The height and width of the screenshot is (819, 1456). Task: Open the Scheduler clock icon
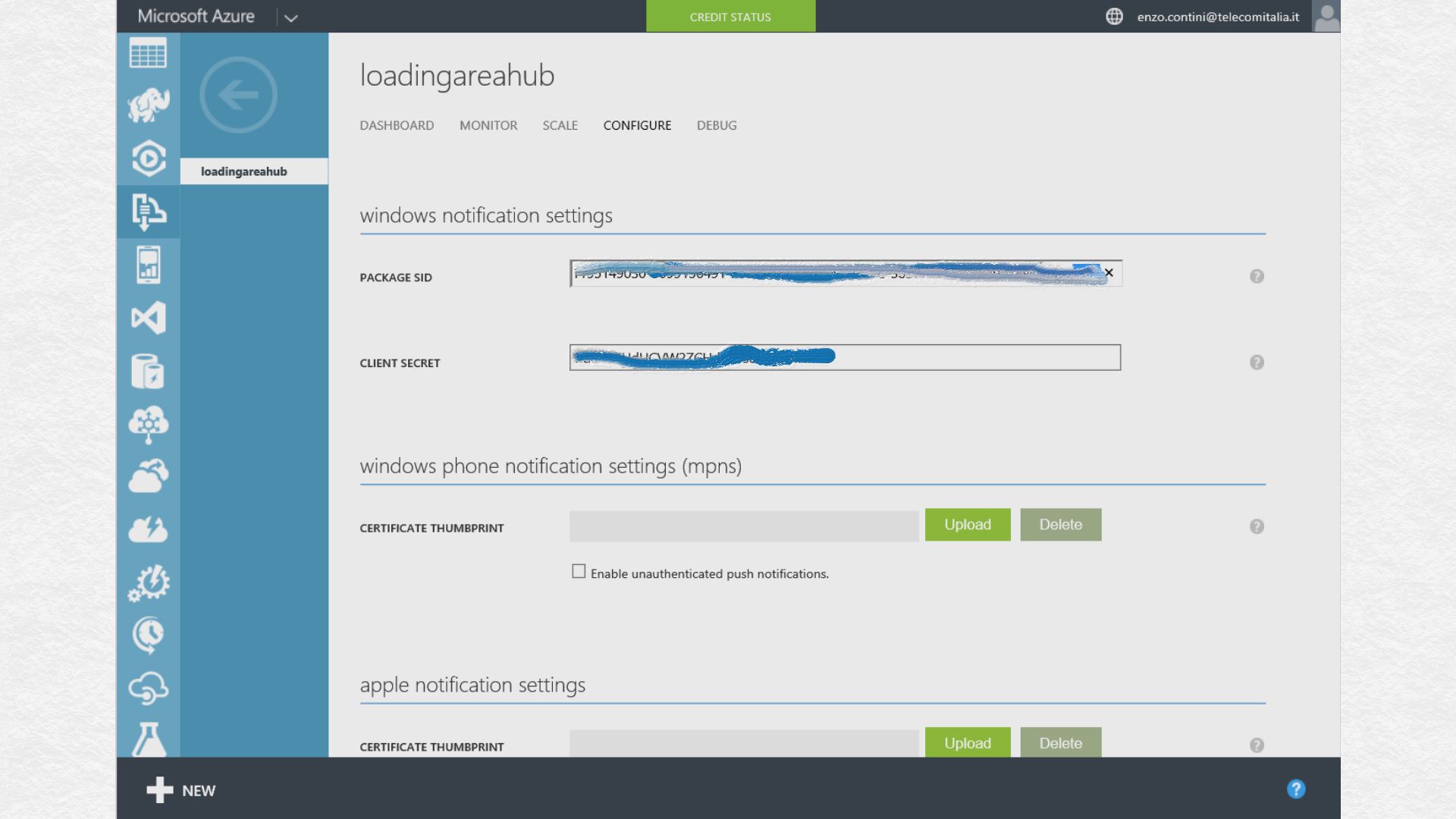click(148, 635)
